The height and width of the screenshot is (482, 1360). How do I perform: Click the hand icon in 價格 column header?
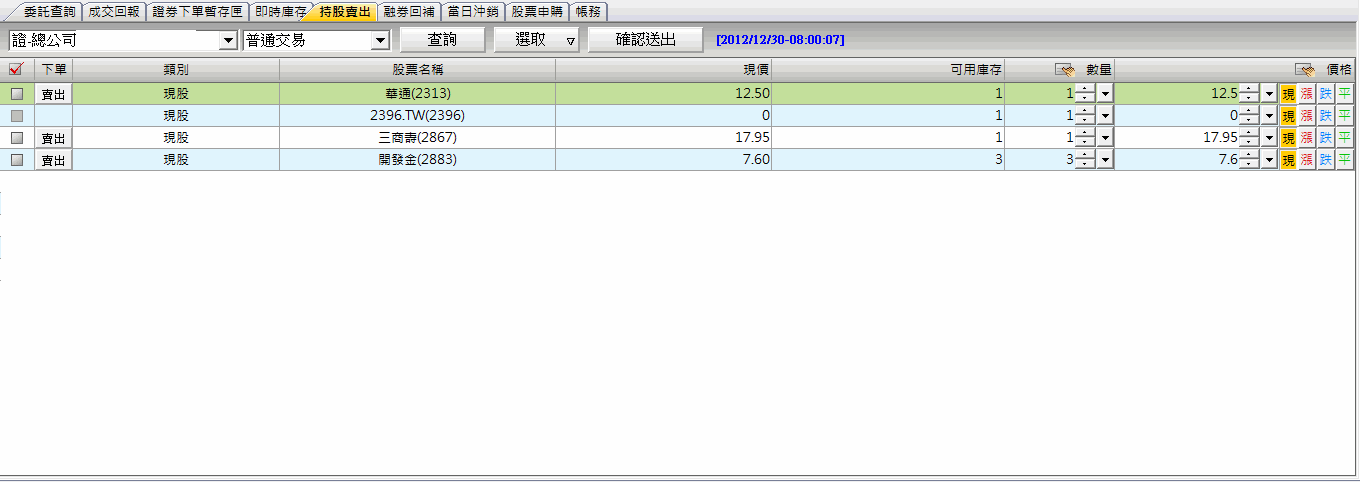click(1304, 70)
